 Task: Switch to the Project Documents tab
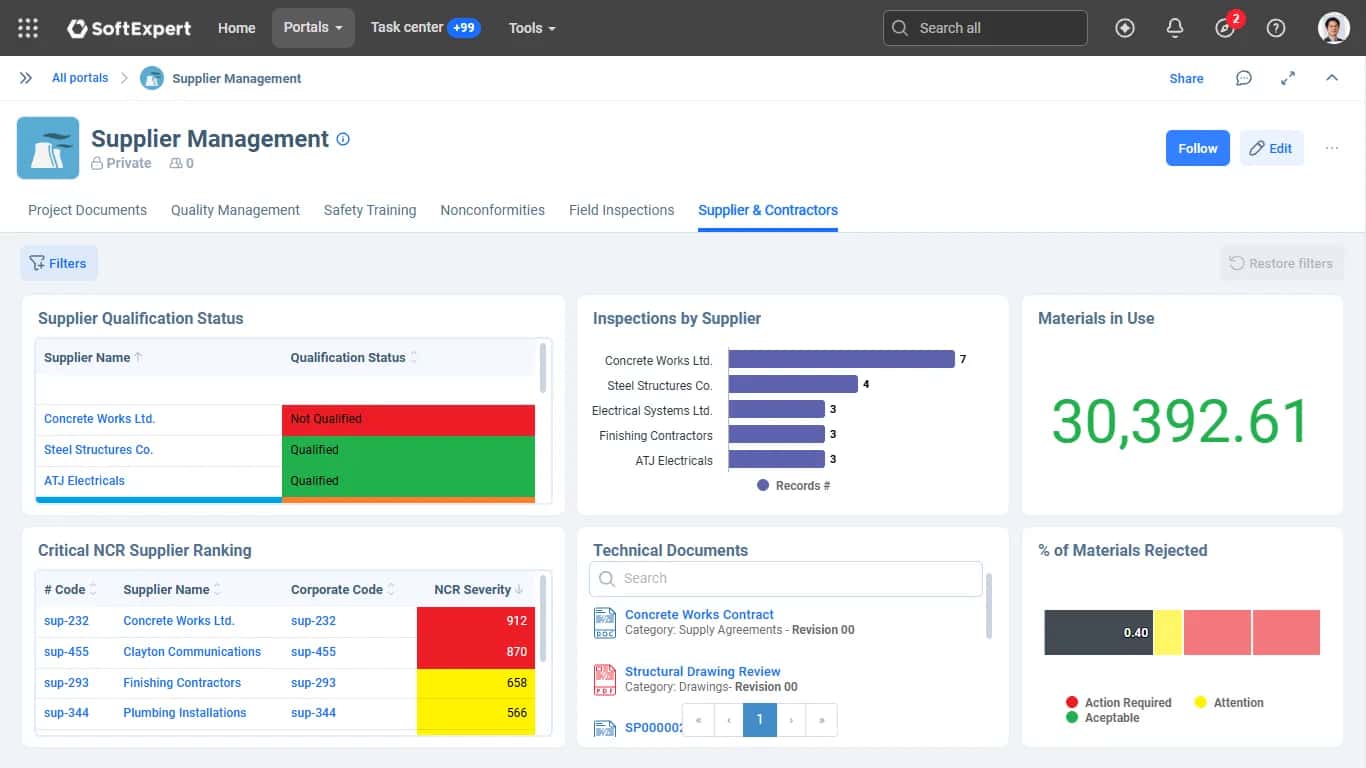tap(87, 210)
